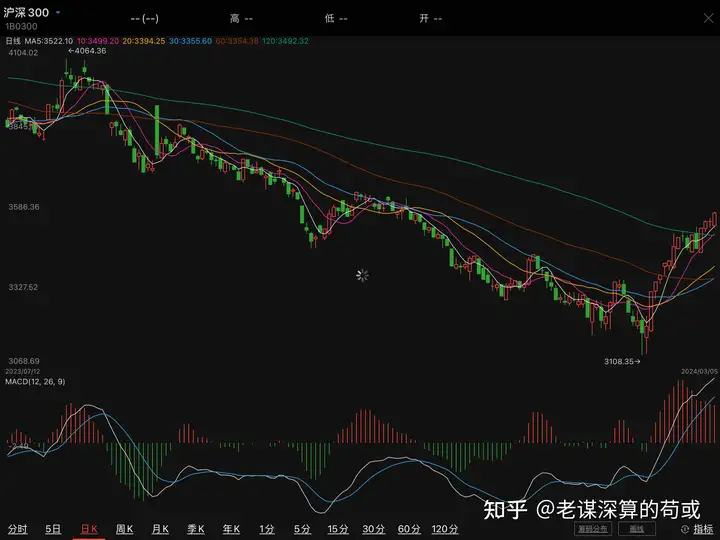Viewport: 720px width, 540px height.
Task: Click the 4104.02 axis label
Action: click(23, 53)
